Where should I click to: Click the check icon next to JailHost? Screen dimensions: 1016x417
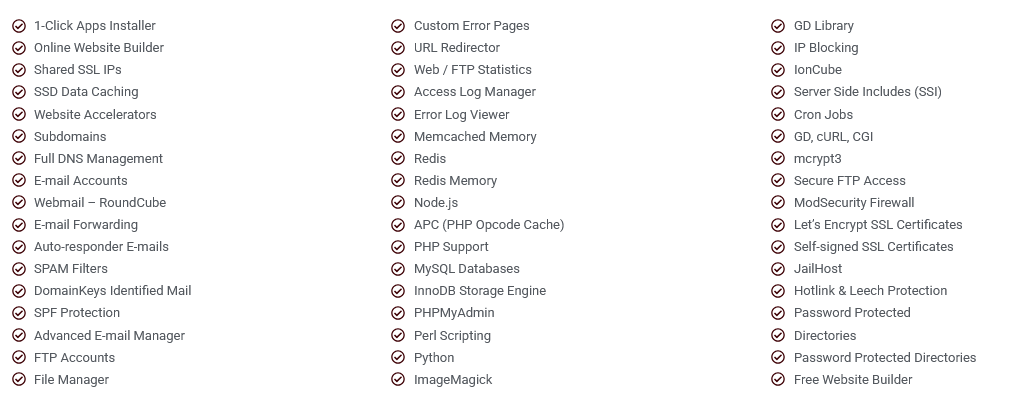[778, 269]
